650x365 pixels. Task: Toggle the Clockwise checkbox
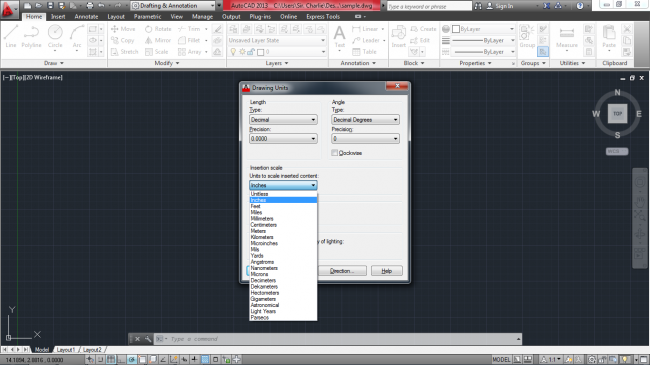335,153
